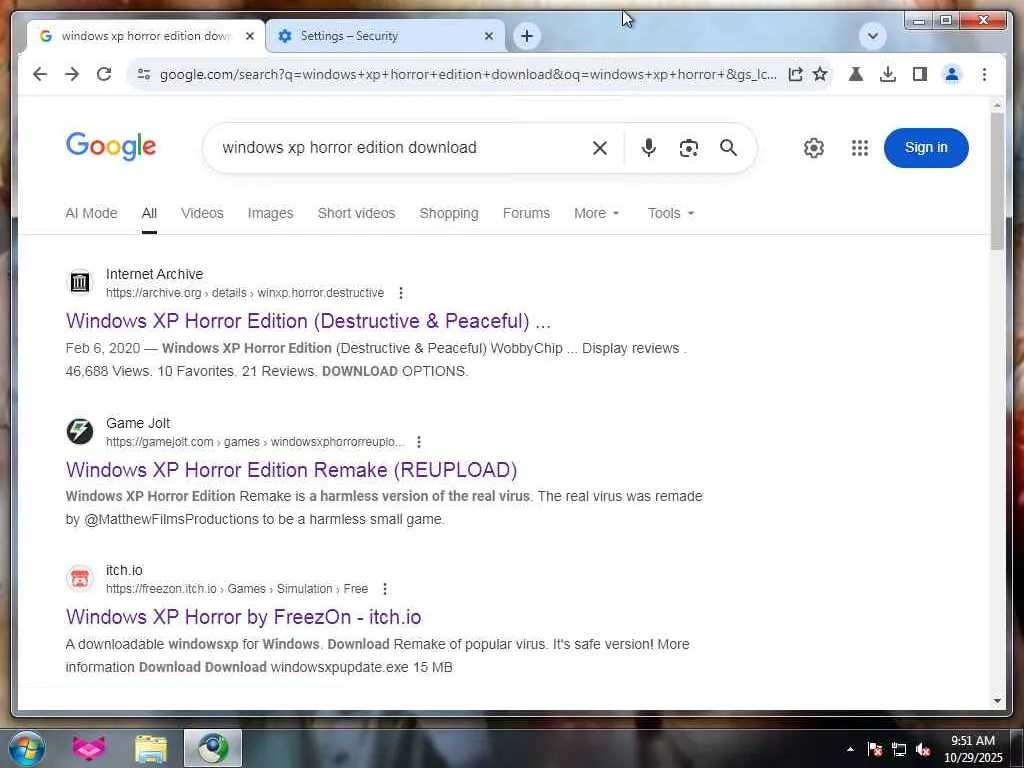The image size is (1024, 768).
Task: Click the archive.org result URL
Action: click(x=245, y=293)
